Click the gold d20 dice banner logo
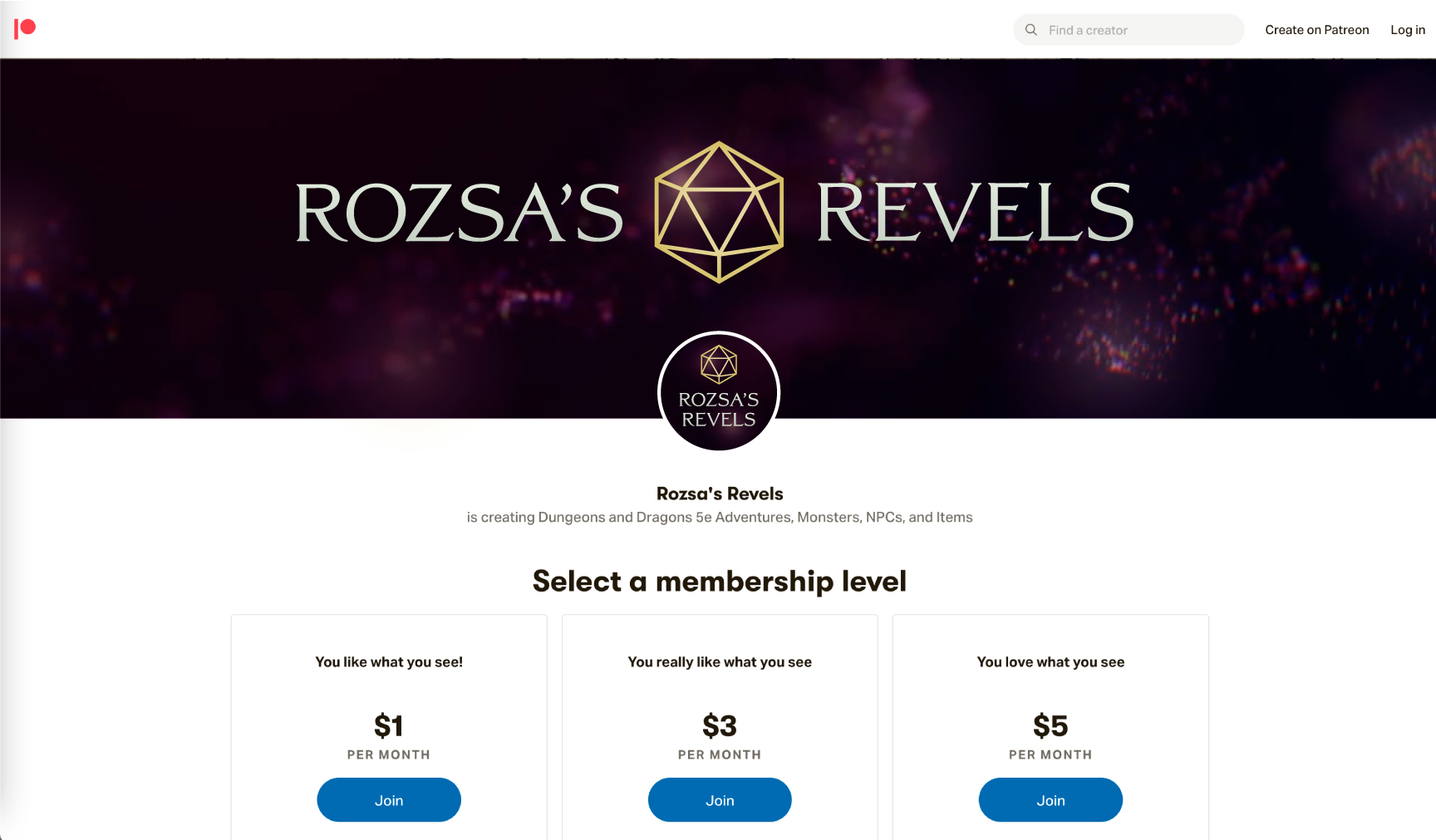 tap(719, 212)
